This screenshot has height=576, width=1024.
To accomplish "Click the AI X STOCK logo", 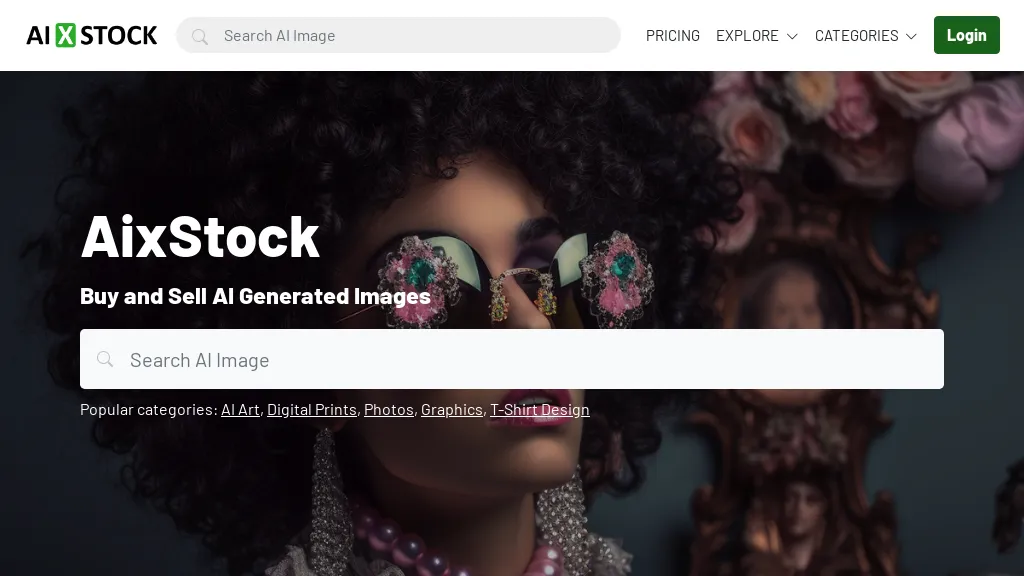I will (91, 35).
